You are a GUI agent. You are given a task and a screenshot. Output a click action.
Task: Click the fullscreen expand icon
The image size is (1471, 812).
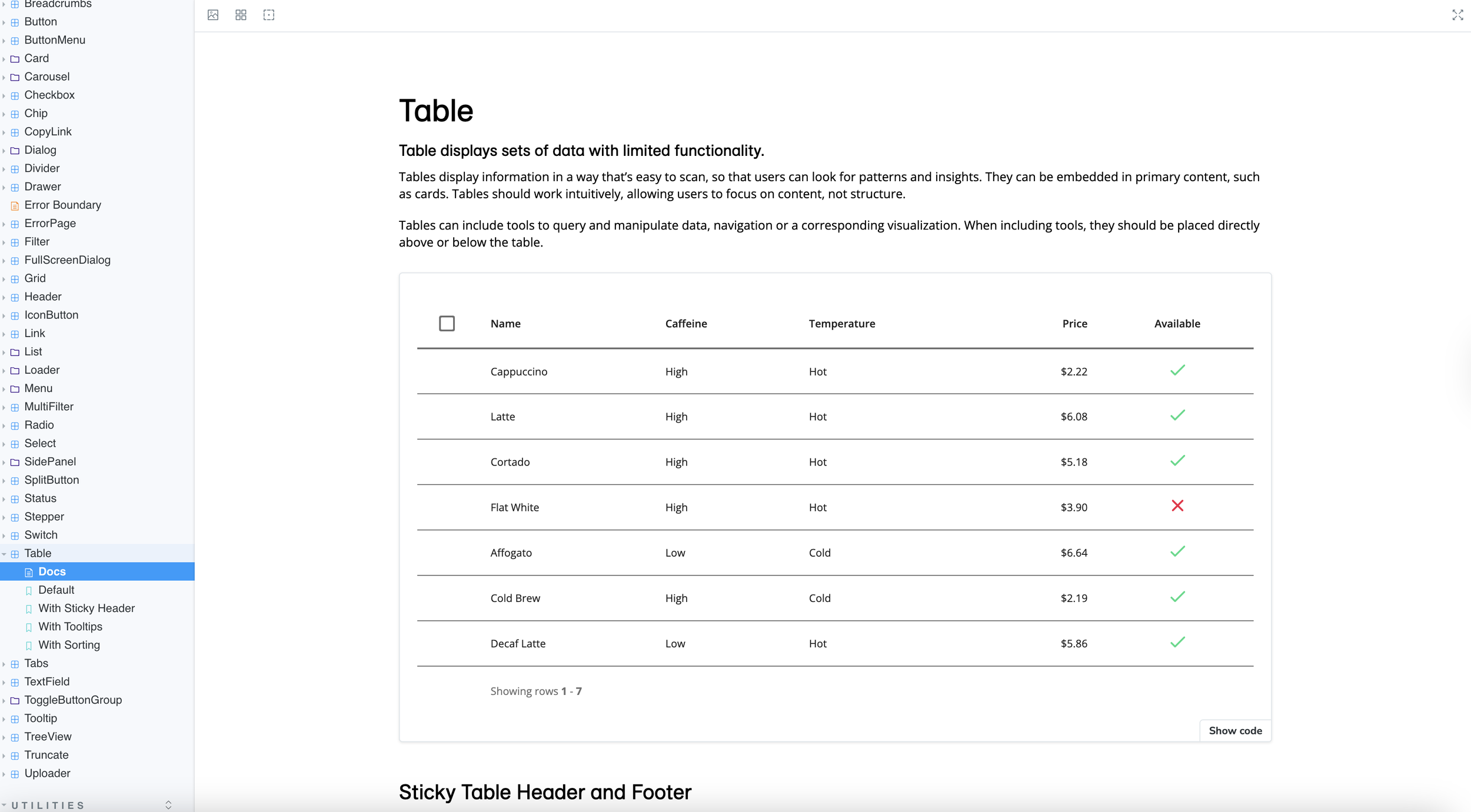(x=1457, y=15)
